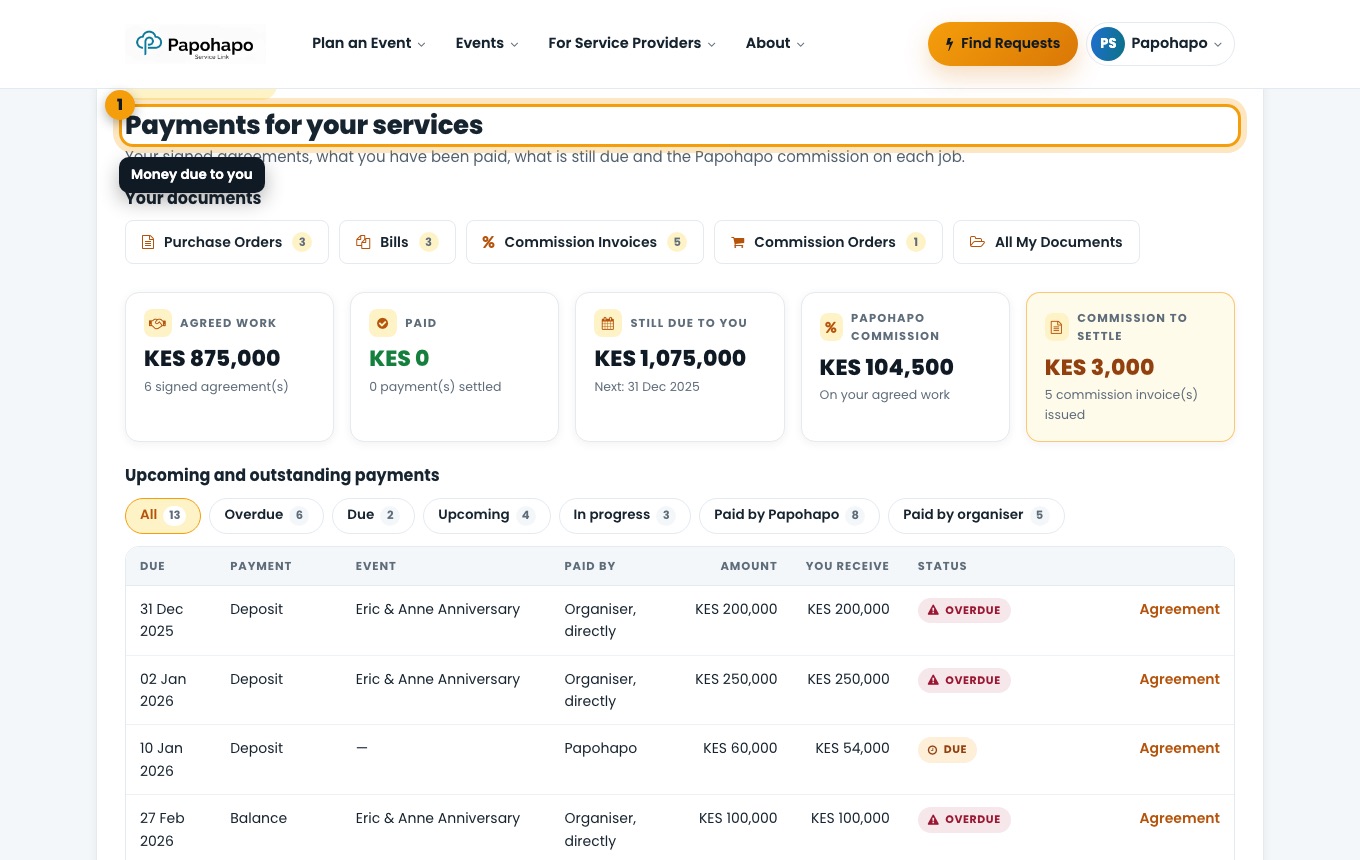Click the Overdue badge for 02 Jan 2026

coord(964,680)
